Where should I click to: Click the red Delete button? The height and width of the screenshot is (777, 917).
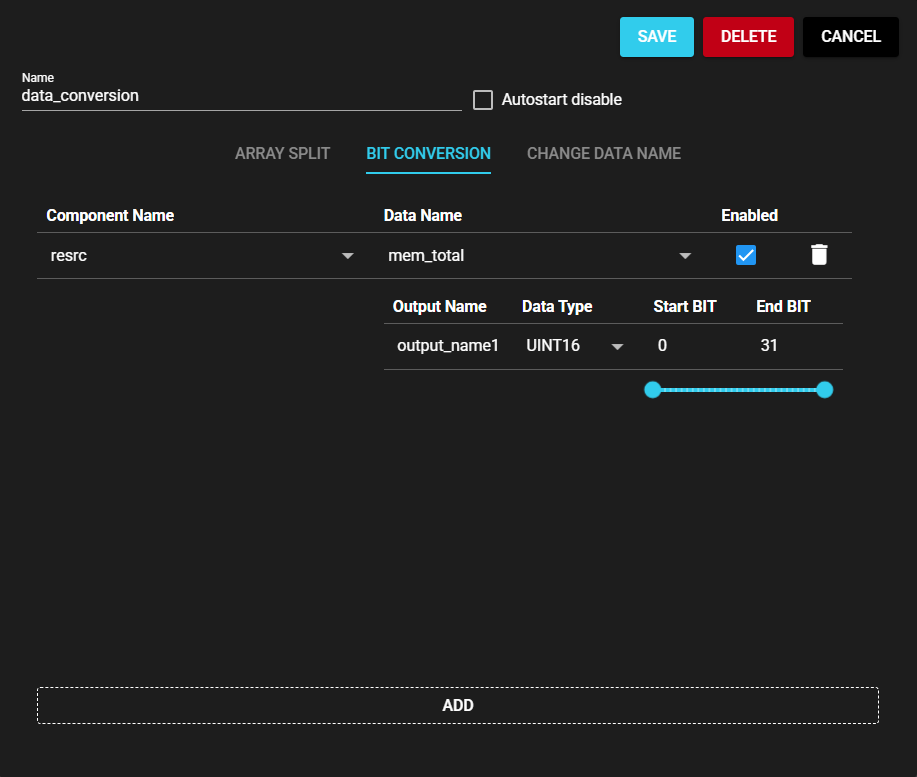pyautogui.click(x=748, y=37)
